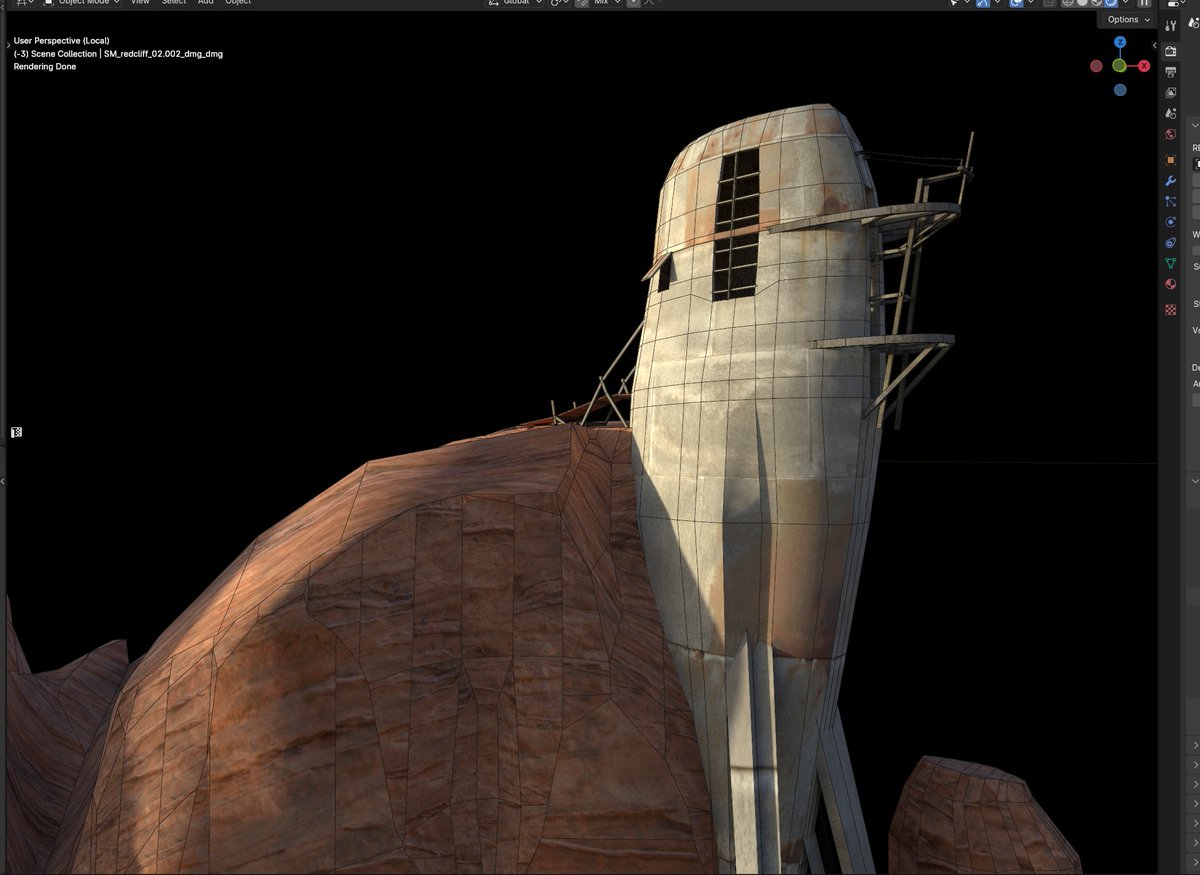1200x875 pixels.
Task: Open the Select menu
Action: pyautogui.click(x=174, y=3)
